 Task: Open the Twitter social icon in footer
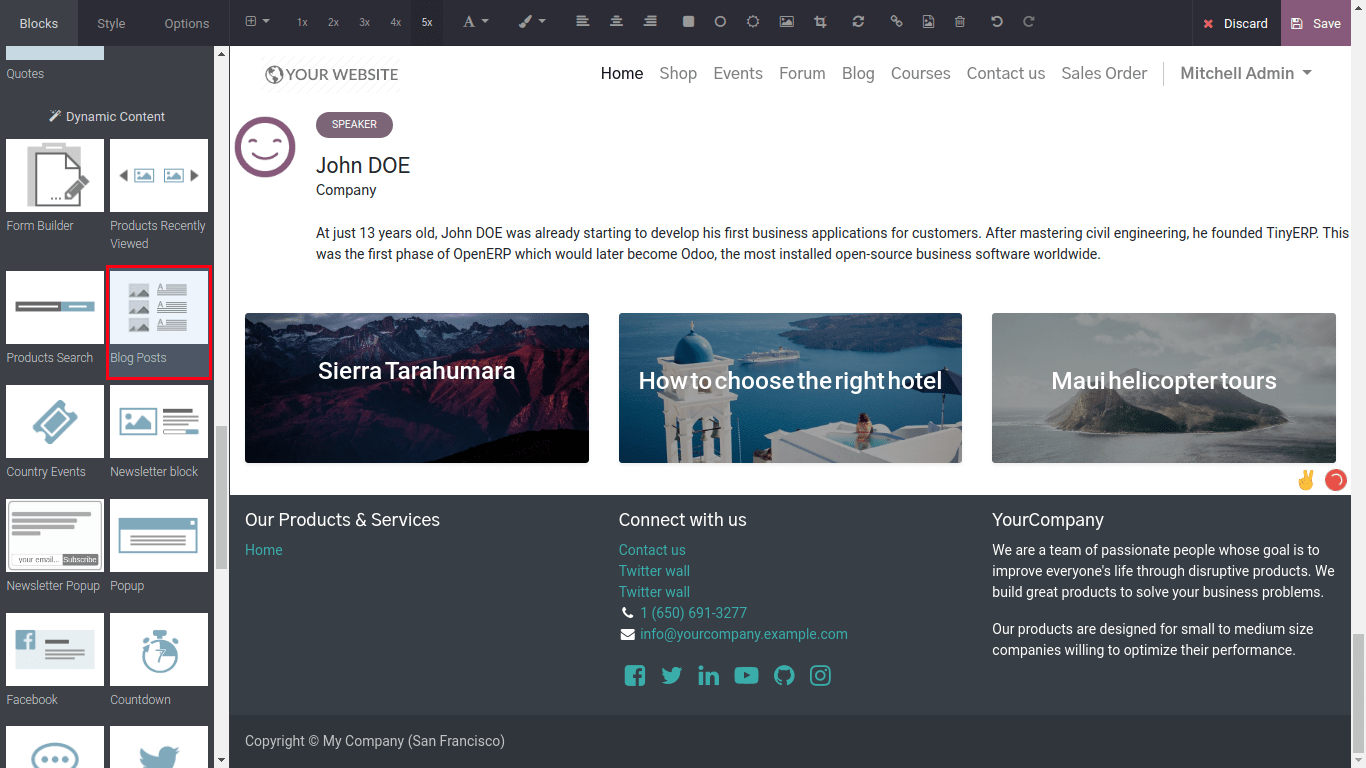point(672,676)
